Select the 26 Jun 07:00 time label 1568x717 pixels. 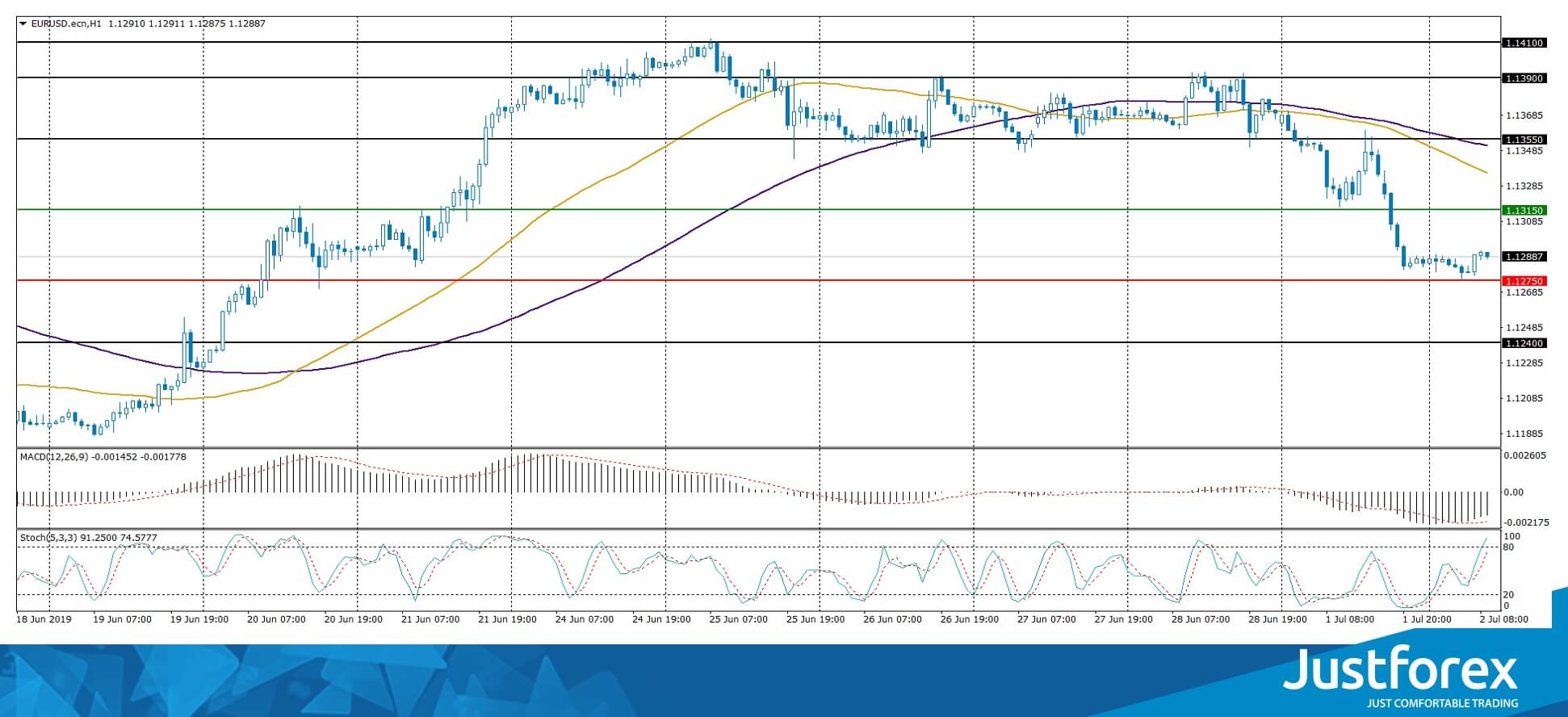click(892, 619)
